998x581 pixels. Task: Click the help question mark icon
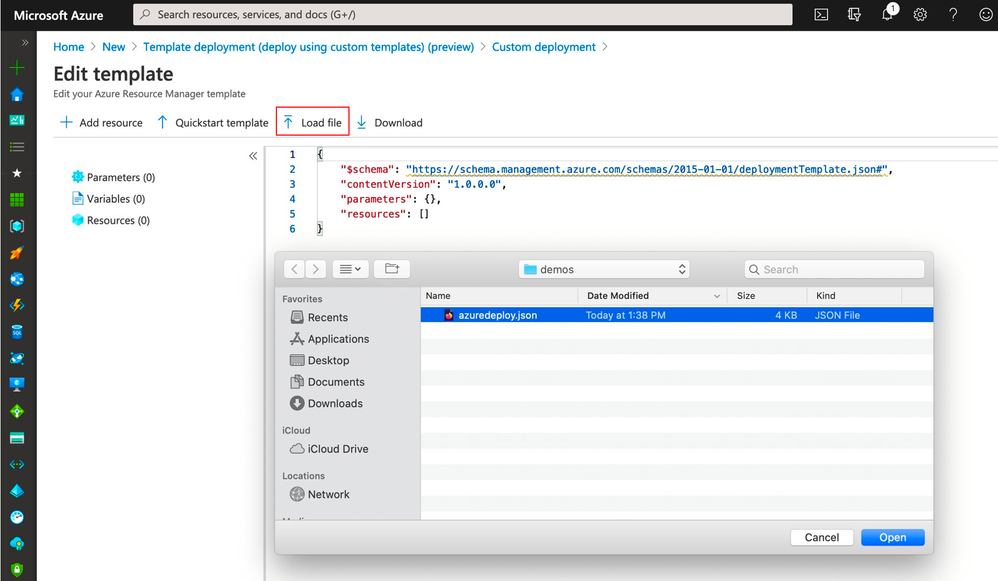[953, 14]
